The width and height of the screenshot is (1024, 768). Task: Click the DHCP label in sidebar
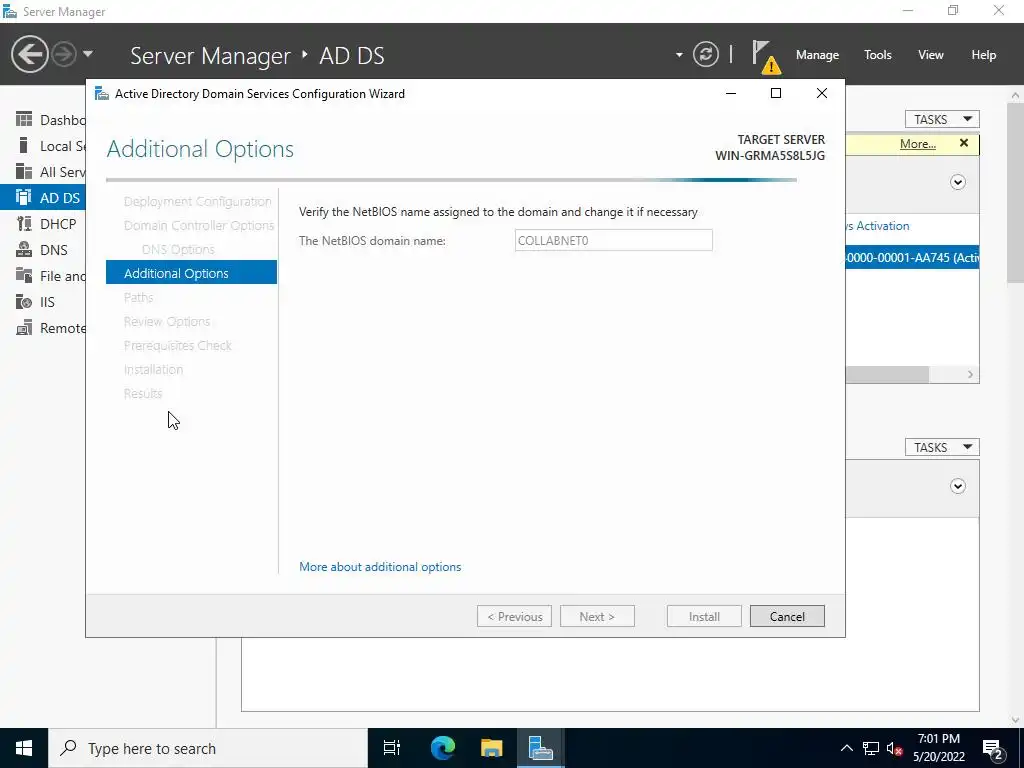point(58,224)
